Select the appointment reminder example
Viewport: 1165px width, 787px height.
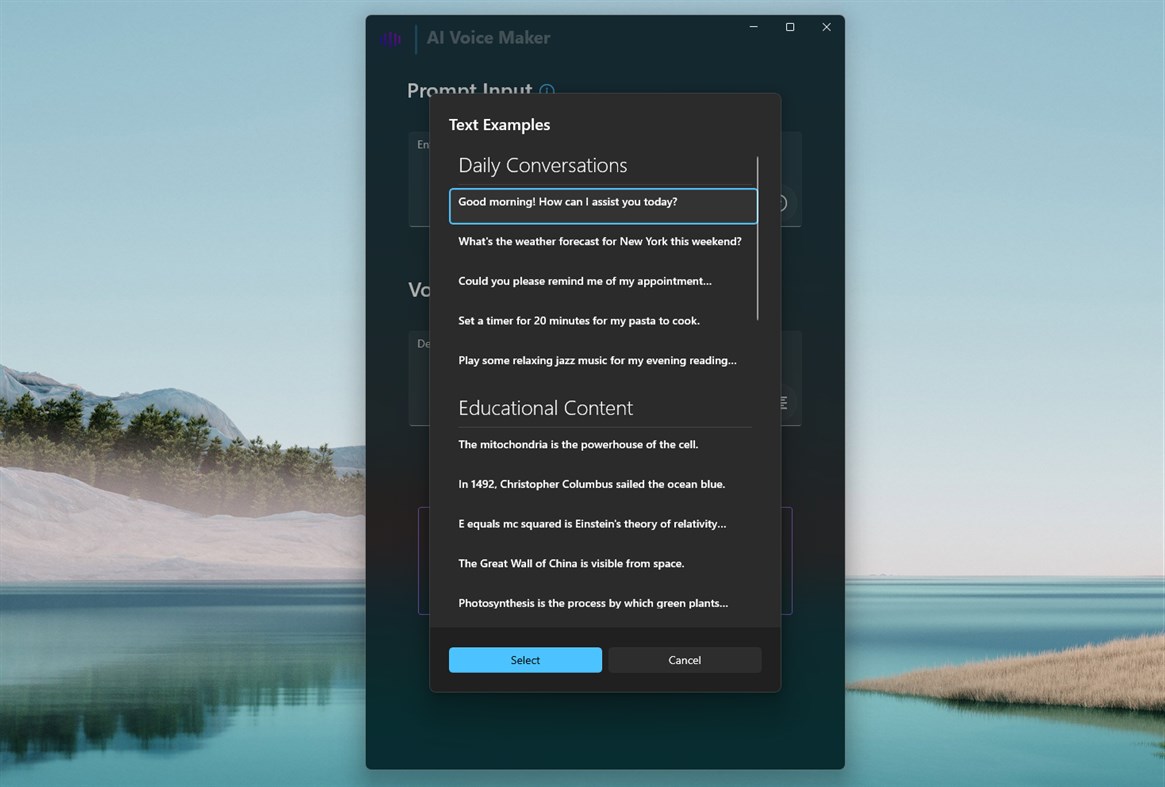585,281
